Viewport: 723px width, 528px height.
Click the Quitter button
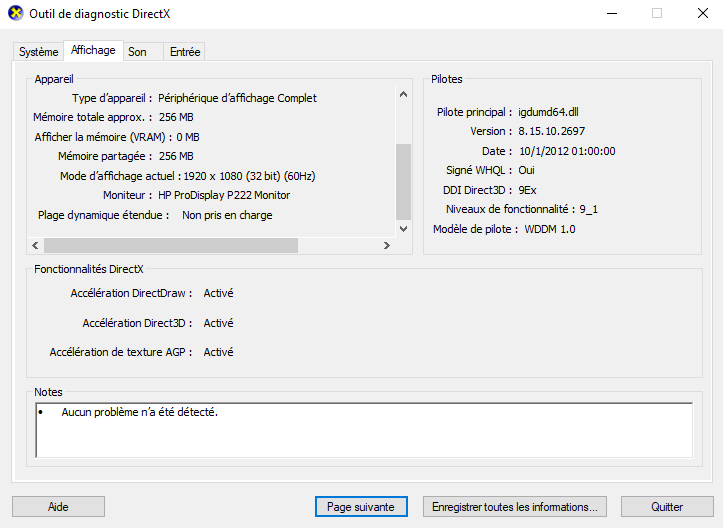point(667,507)
